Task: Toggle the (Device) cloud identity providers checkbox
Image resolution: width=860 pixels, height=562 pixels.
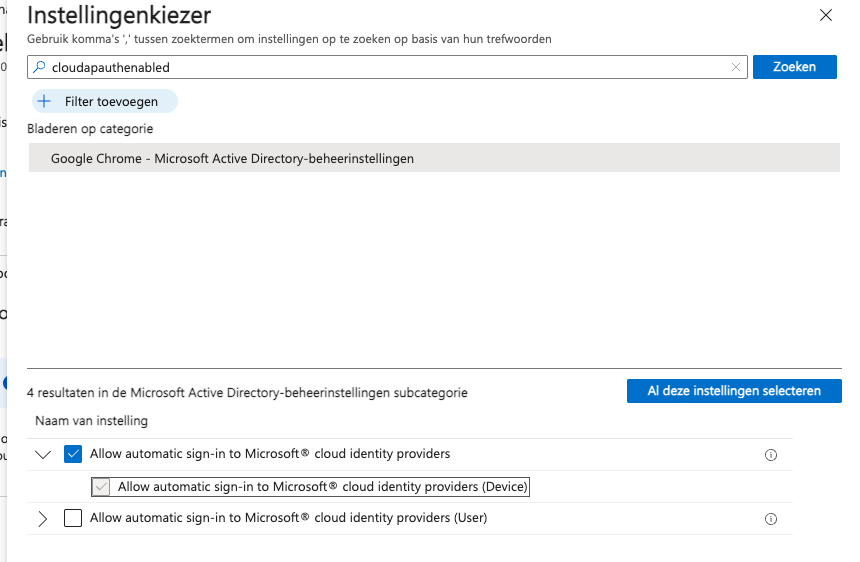Action: pyautogui.click(x=101, y=487)
